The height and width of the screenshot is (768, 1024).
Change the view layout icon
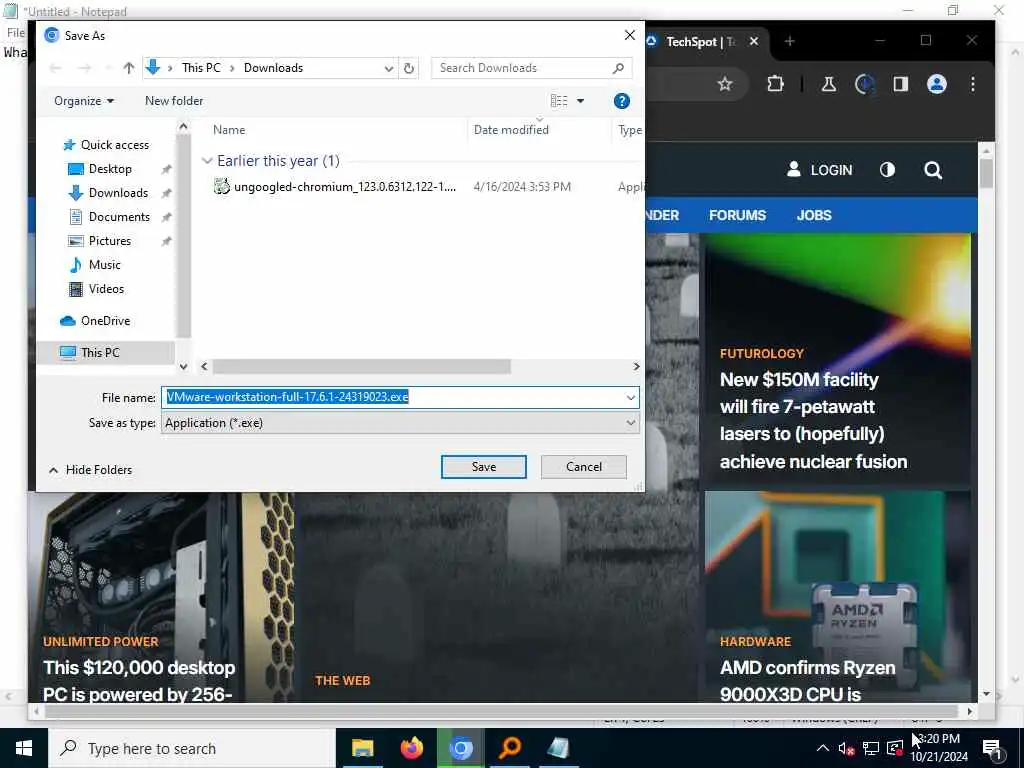pos(559,101)
